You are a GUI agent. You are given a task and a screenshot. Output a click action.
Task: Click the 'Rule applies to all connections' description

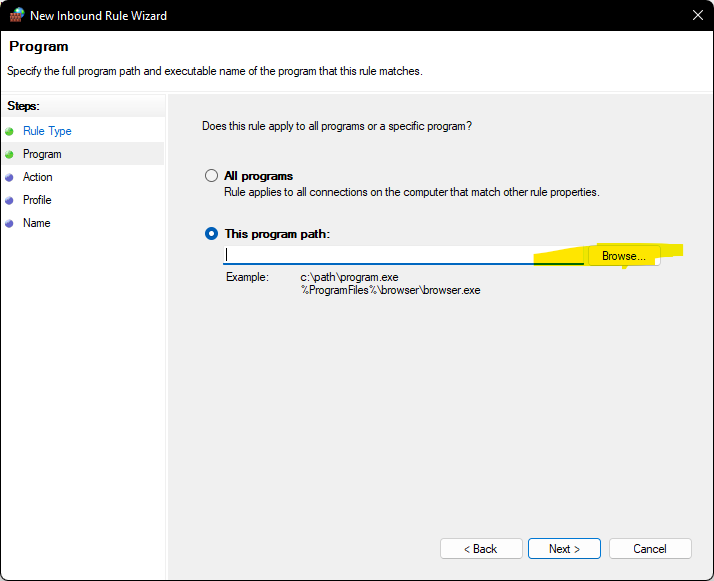(412, 192)
